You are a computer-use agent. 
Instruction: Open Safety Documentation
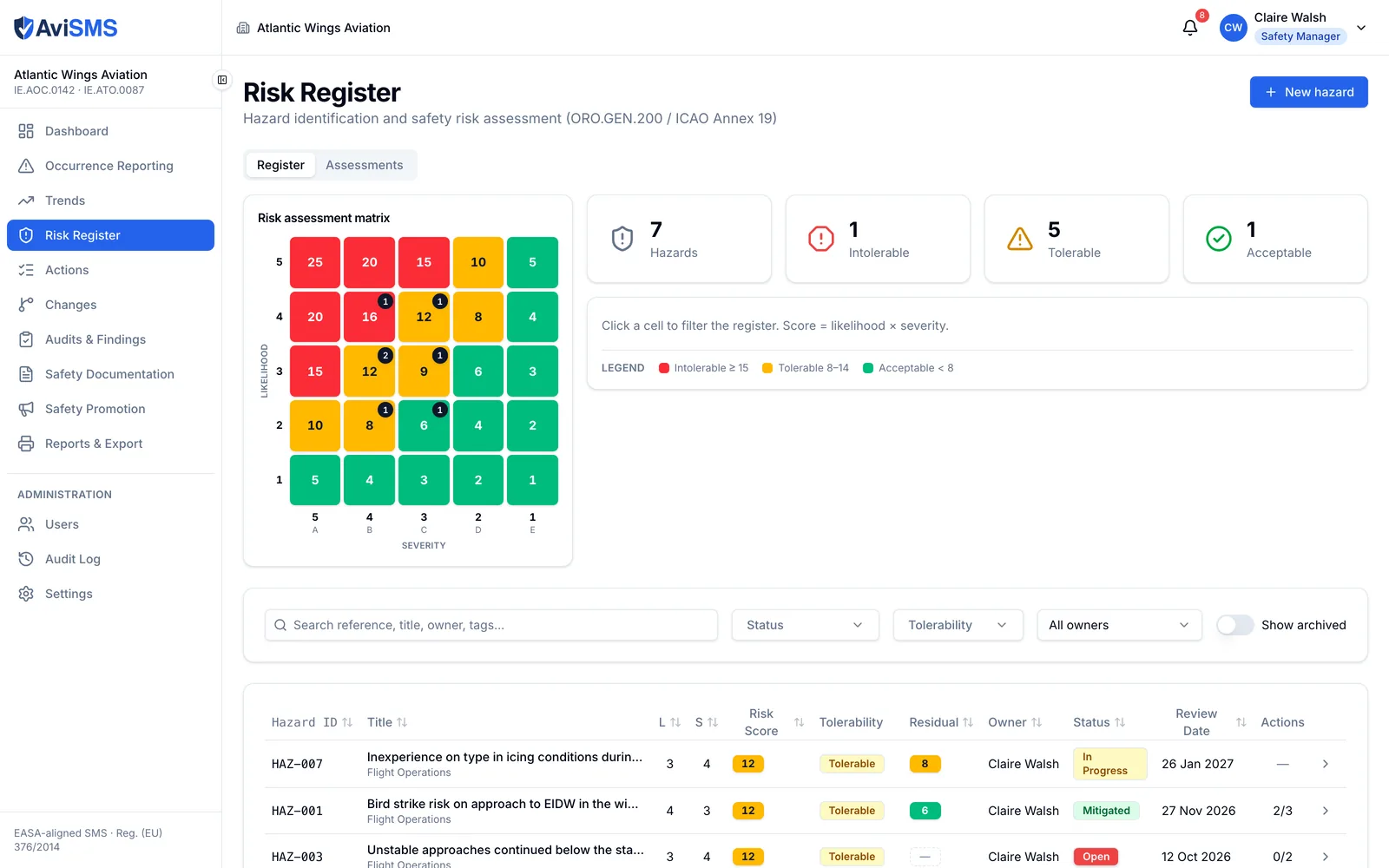tap(110, 374)
